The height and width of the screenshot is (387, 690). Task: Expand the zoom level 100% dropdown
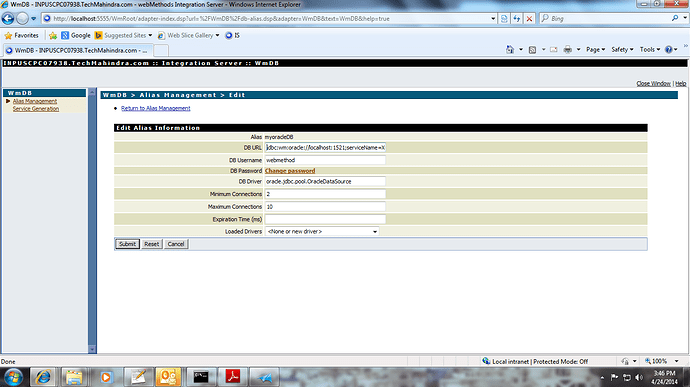[676, 361]
